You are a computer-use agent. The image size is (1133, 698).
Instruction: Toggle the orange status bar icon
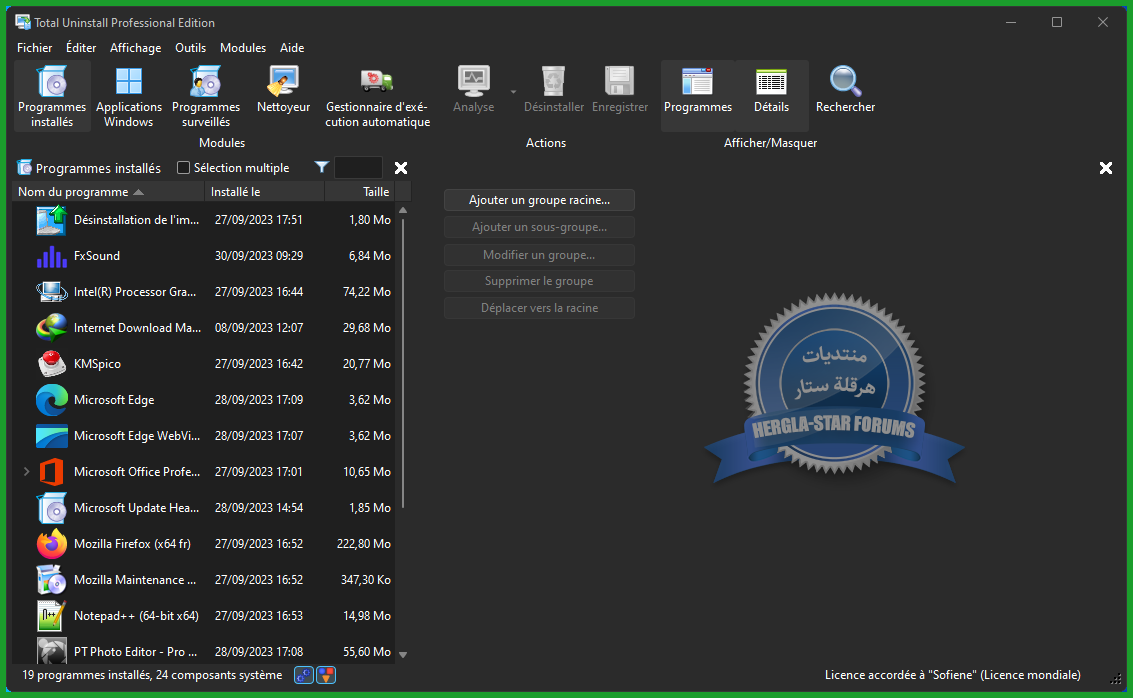(x=326, y=675)
